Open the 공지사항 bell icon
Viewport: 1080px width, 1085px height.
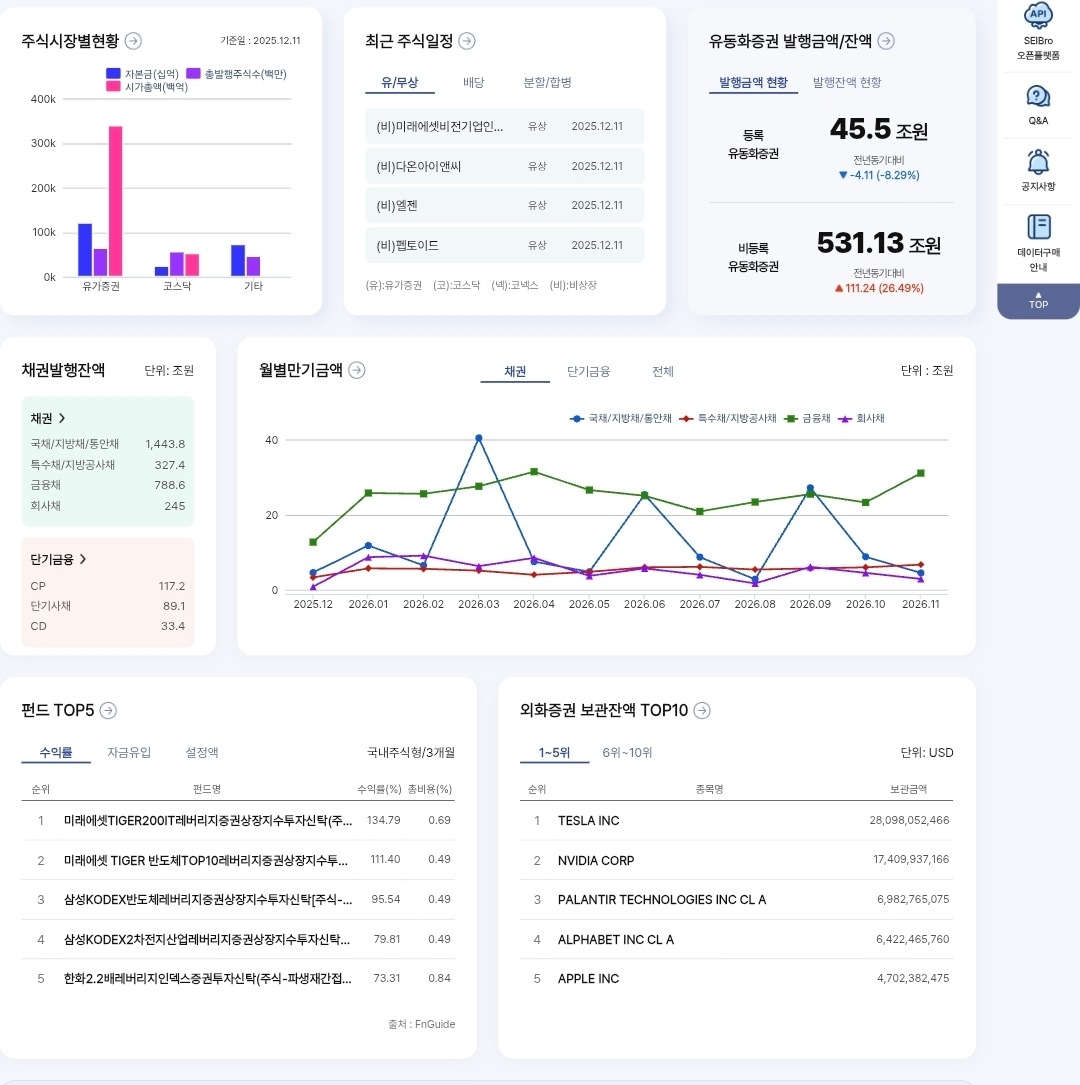(x=1038, y=162)
